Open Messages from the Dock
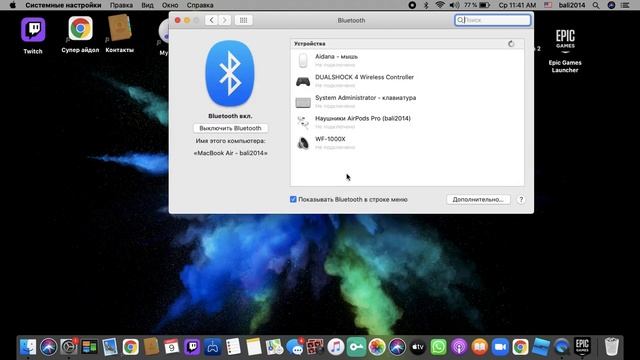This screenshot has width=640, height=360. coord(295,347)
